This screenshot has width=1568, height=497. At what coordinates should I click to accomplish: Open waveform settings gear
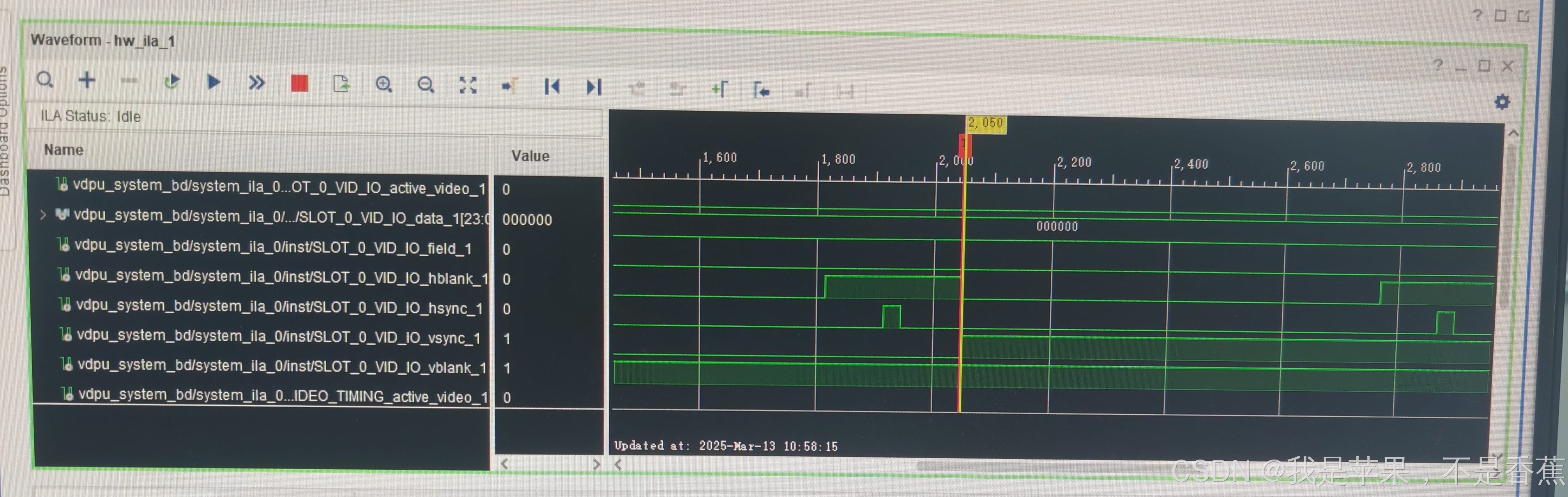click(x=1502, y=102)
